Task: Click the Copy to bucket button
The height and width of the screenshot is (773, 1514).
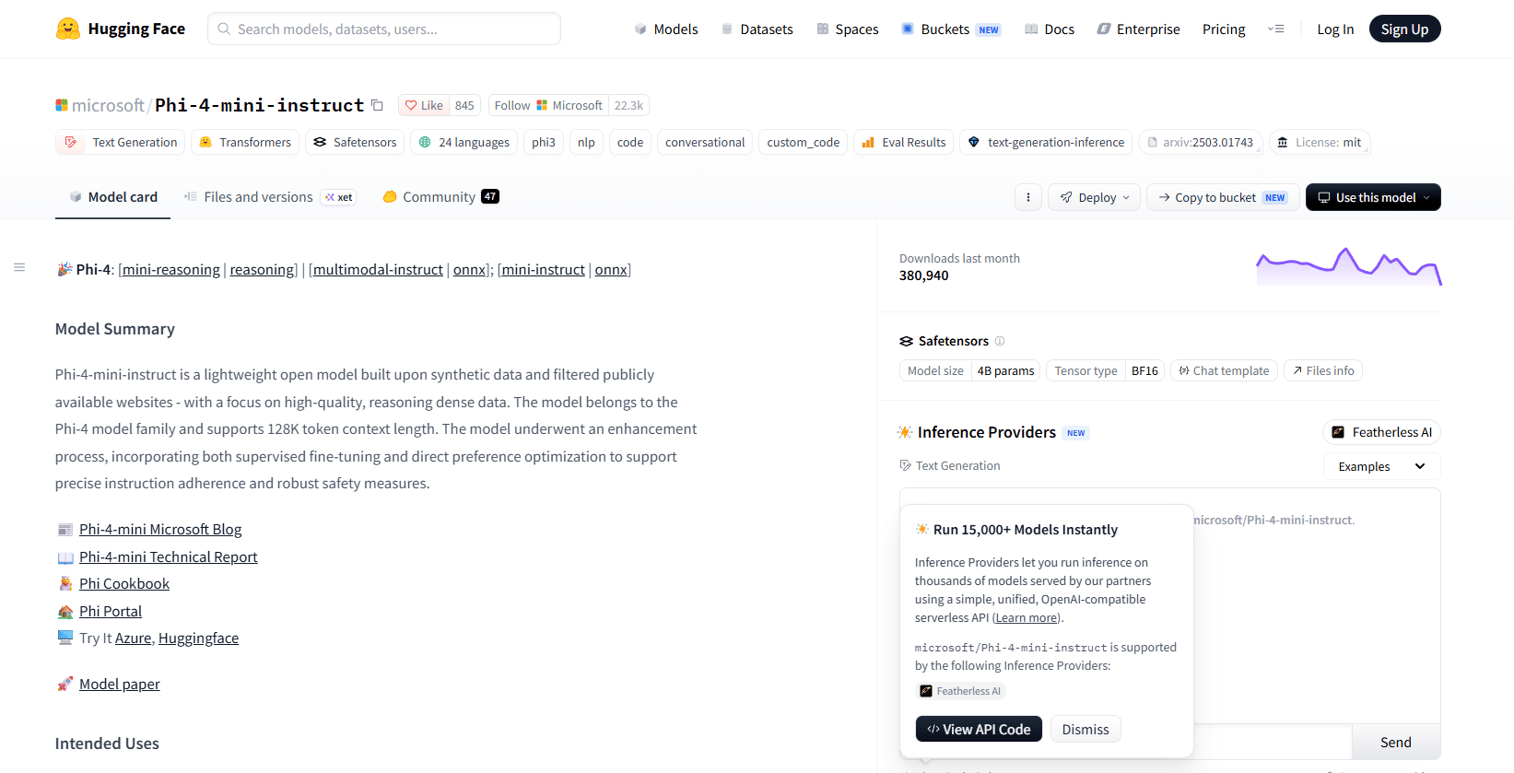Action: [x=1223, y=197]
